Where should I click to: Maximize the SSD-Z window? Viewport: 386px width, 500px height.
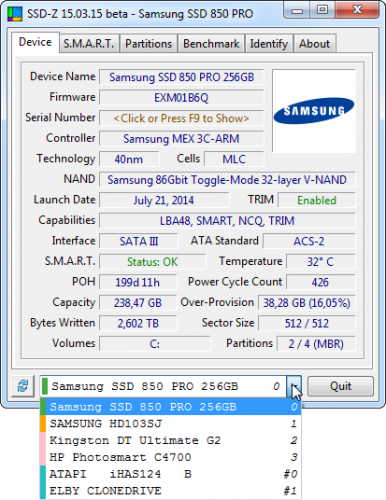pos(322,10)
